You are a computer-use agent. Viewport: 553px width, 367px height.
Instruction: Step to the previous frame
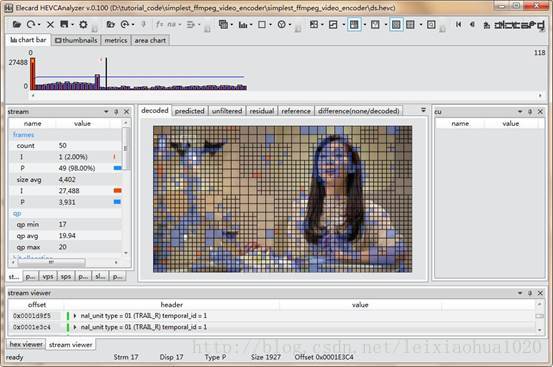coord(472,24)
